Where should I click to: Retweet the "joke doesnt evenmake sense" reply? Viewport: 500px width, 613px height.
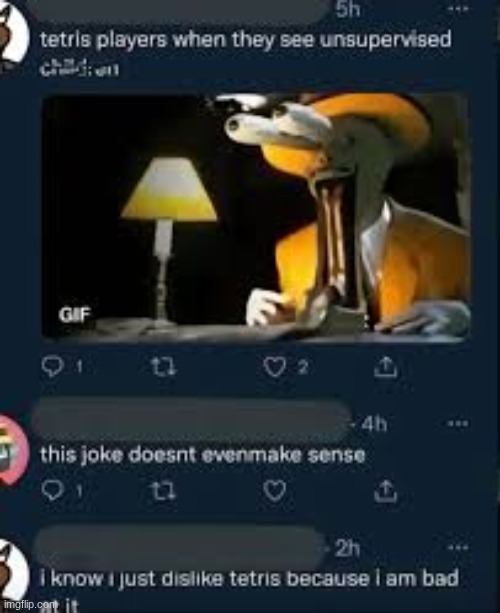164,491
